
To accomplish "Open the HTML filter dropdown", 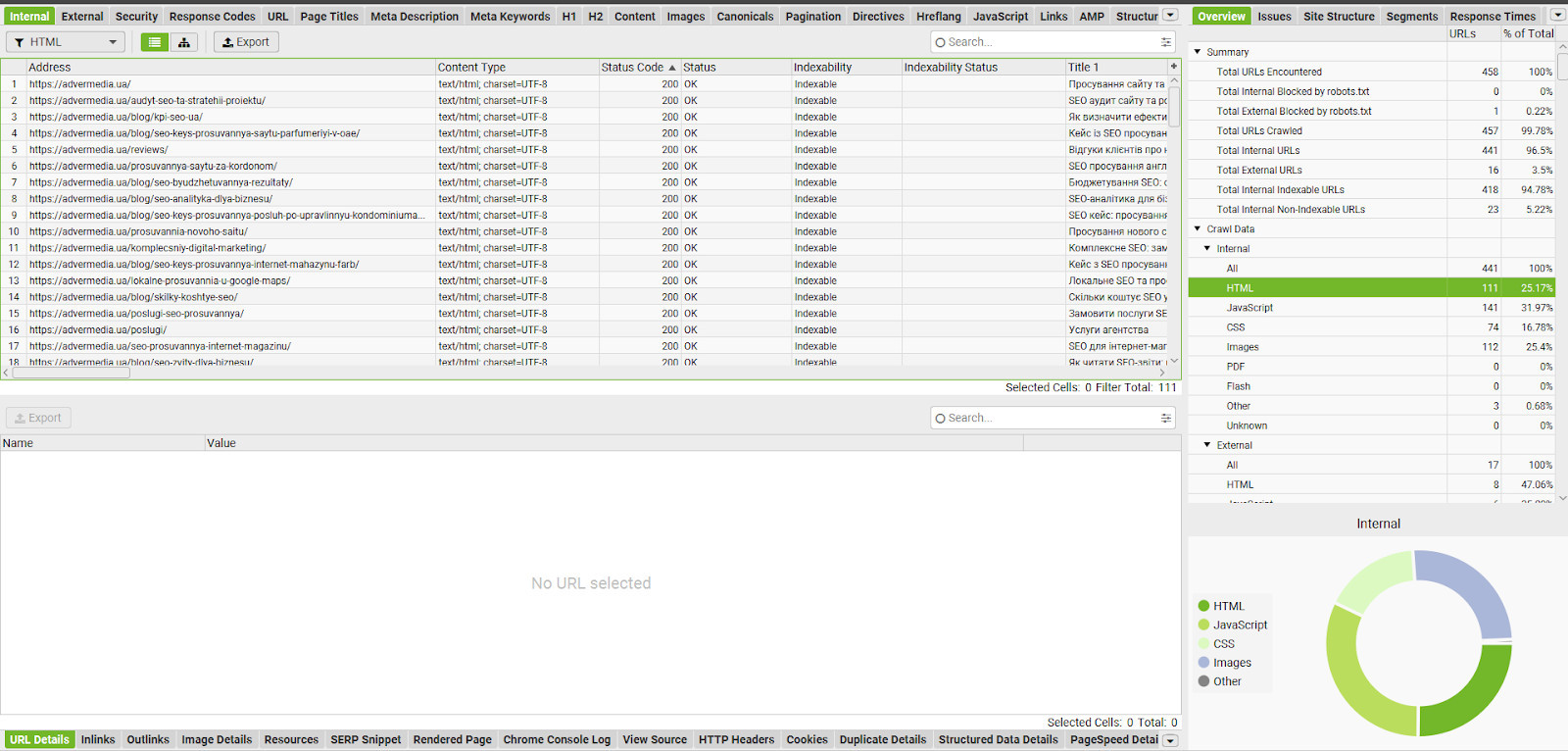I will 66,42.
